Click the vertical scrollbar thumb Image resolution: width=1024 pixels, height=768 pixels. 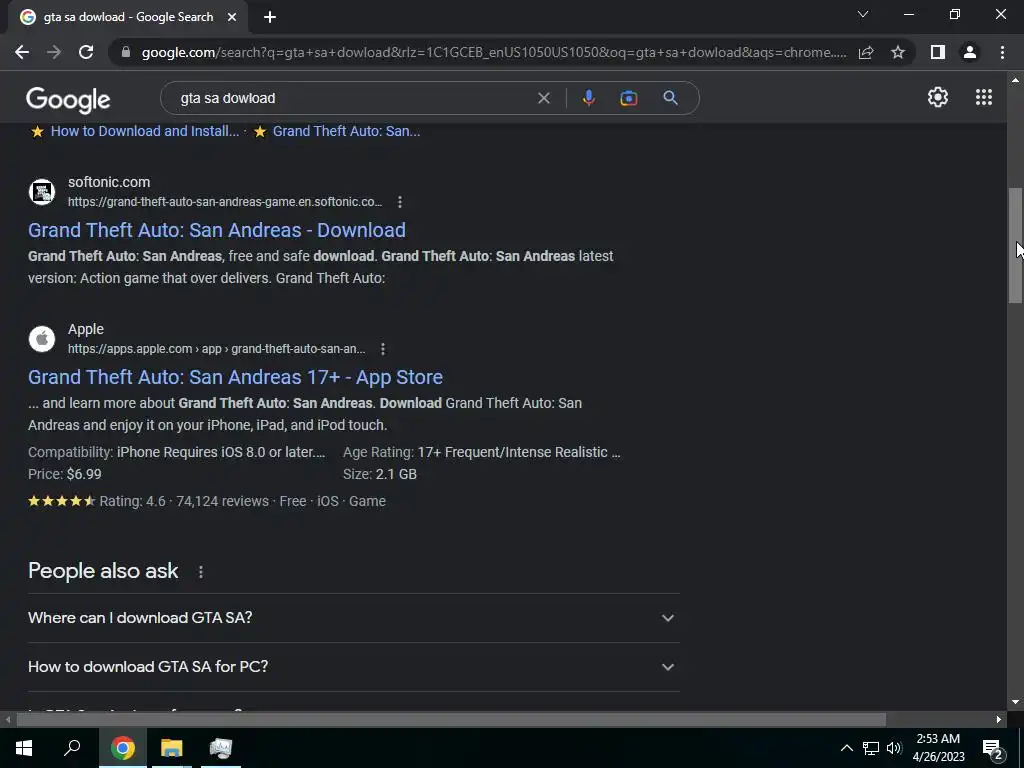pos(1015,246)
